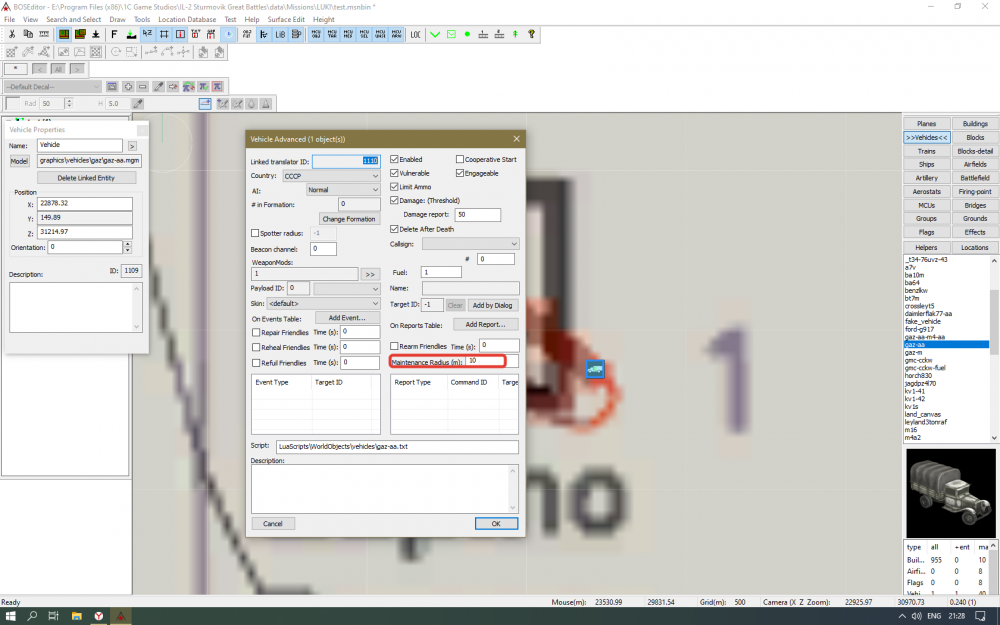Image resolution: width=1000 pixels, height=625 pixels.
Task: Open the Skin dropdown
Action: (x=323, y=304)
